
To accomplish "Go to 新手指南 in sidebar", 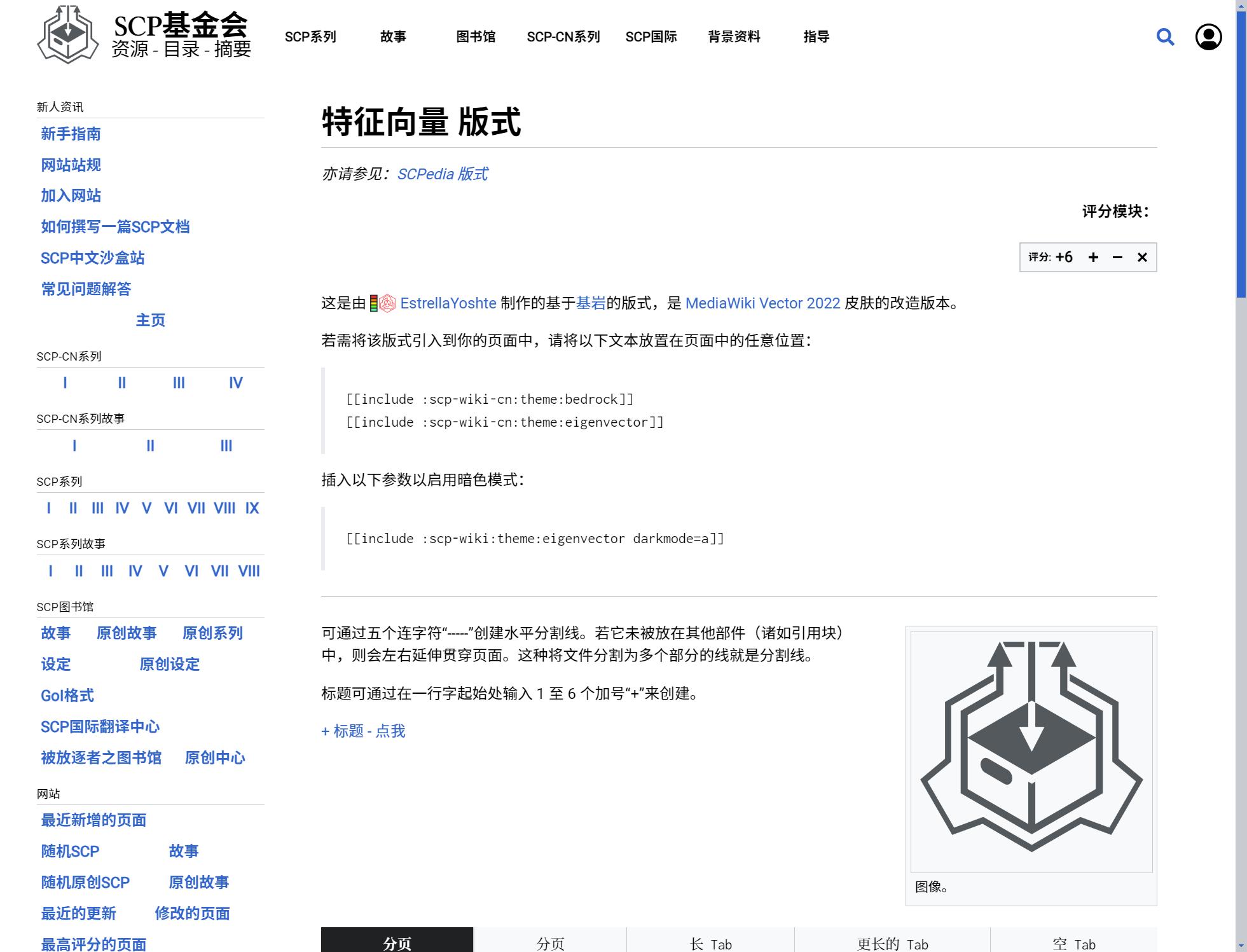I will [x=71, y=134].
